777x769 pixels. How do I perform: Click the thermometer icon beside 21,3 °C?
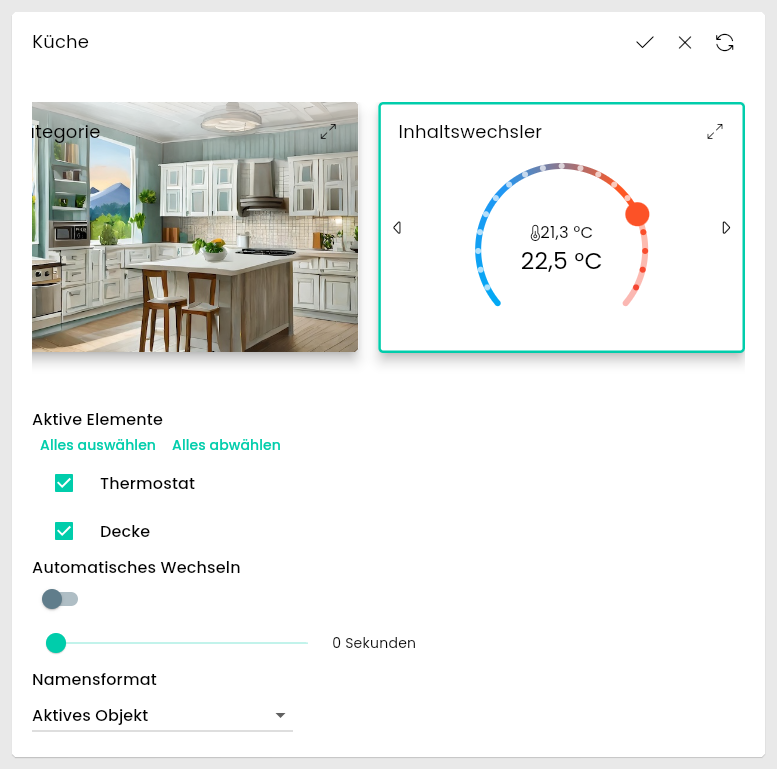535,234
